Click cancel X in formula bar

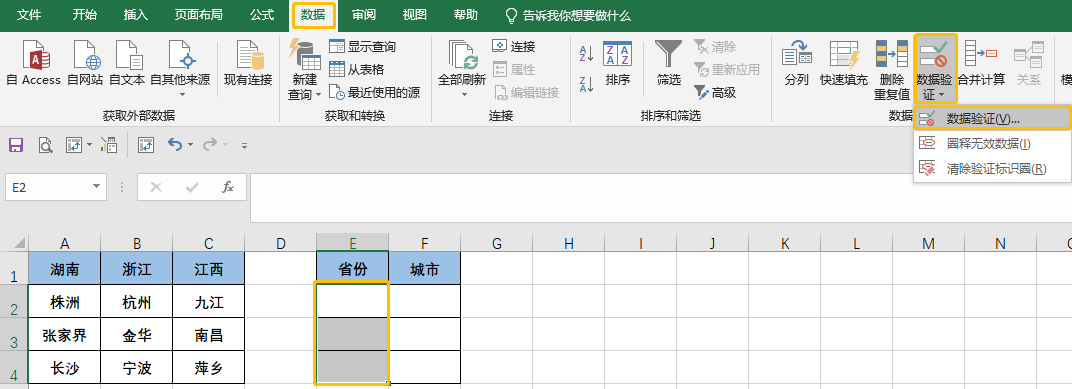click(156, 187)
